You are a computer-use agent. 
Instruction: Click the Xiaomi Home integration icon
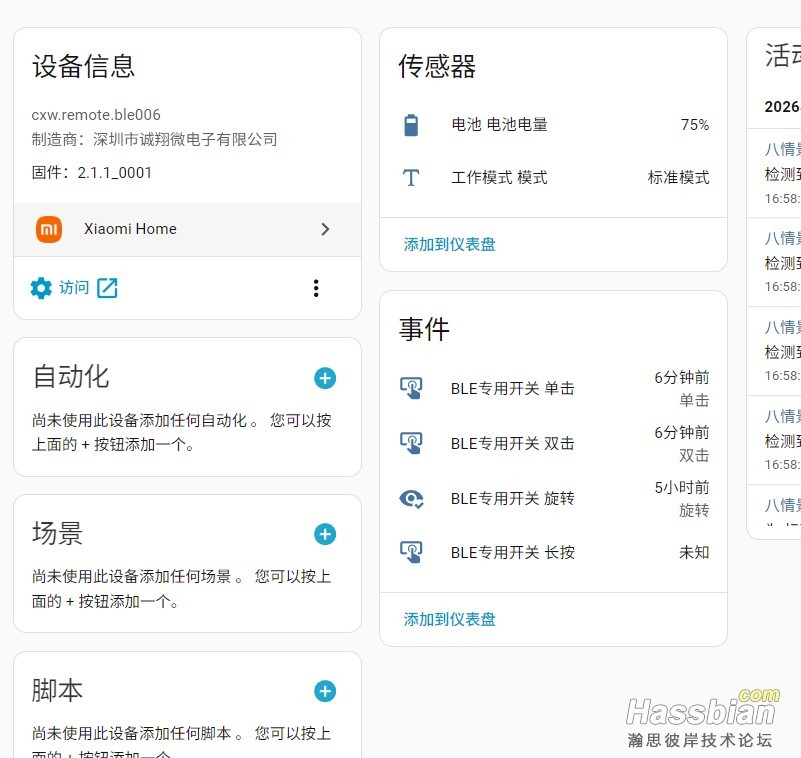tap(47, 229)
